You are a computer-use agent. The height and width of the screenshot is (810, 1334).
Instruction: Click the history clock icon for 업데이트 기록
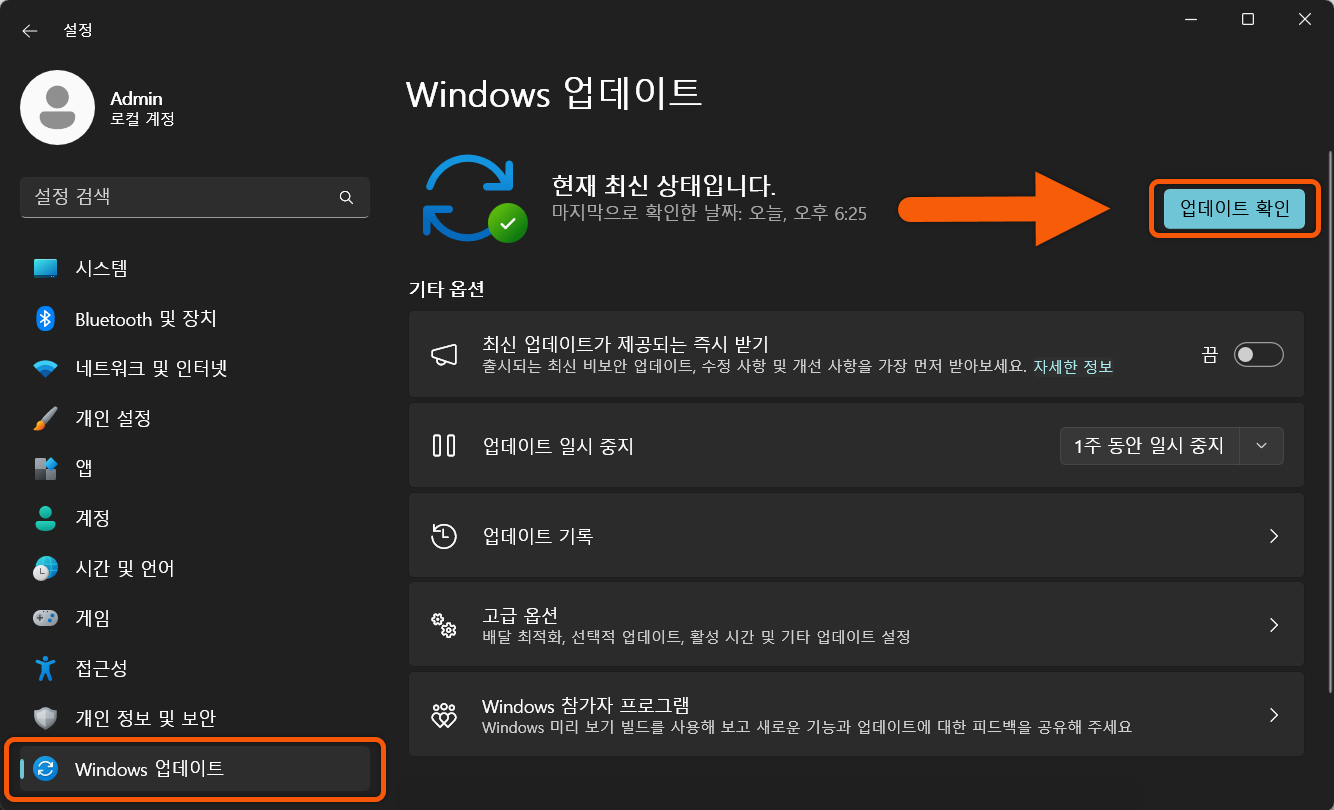point(444,536)
